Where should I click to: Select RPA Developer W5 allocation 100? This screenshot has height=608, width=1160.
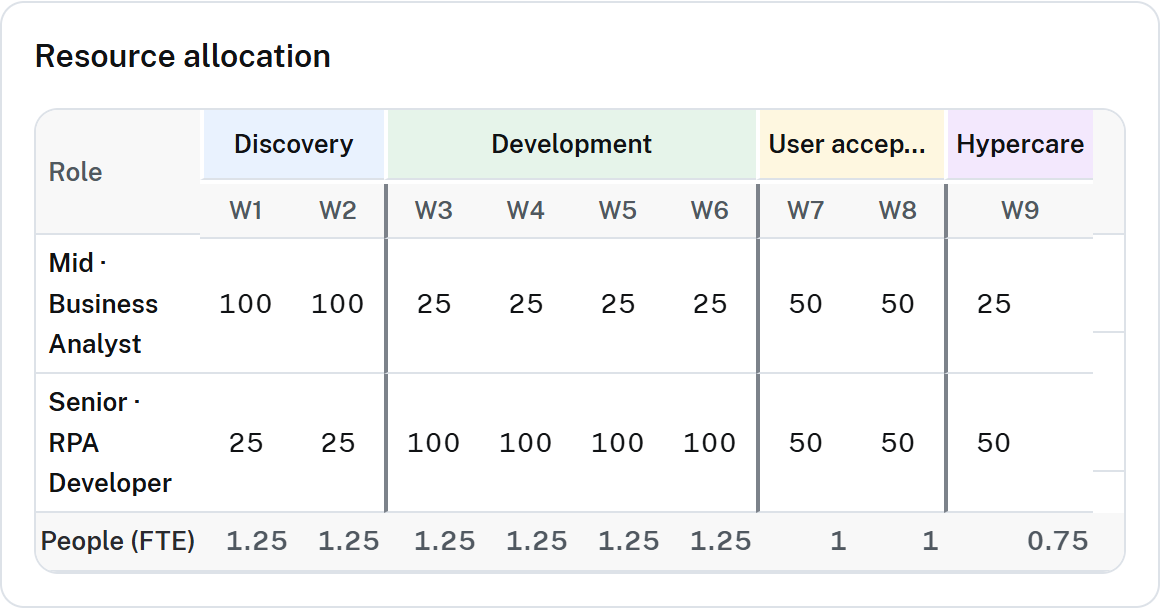[x=618, y=443]
